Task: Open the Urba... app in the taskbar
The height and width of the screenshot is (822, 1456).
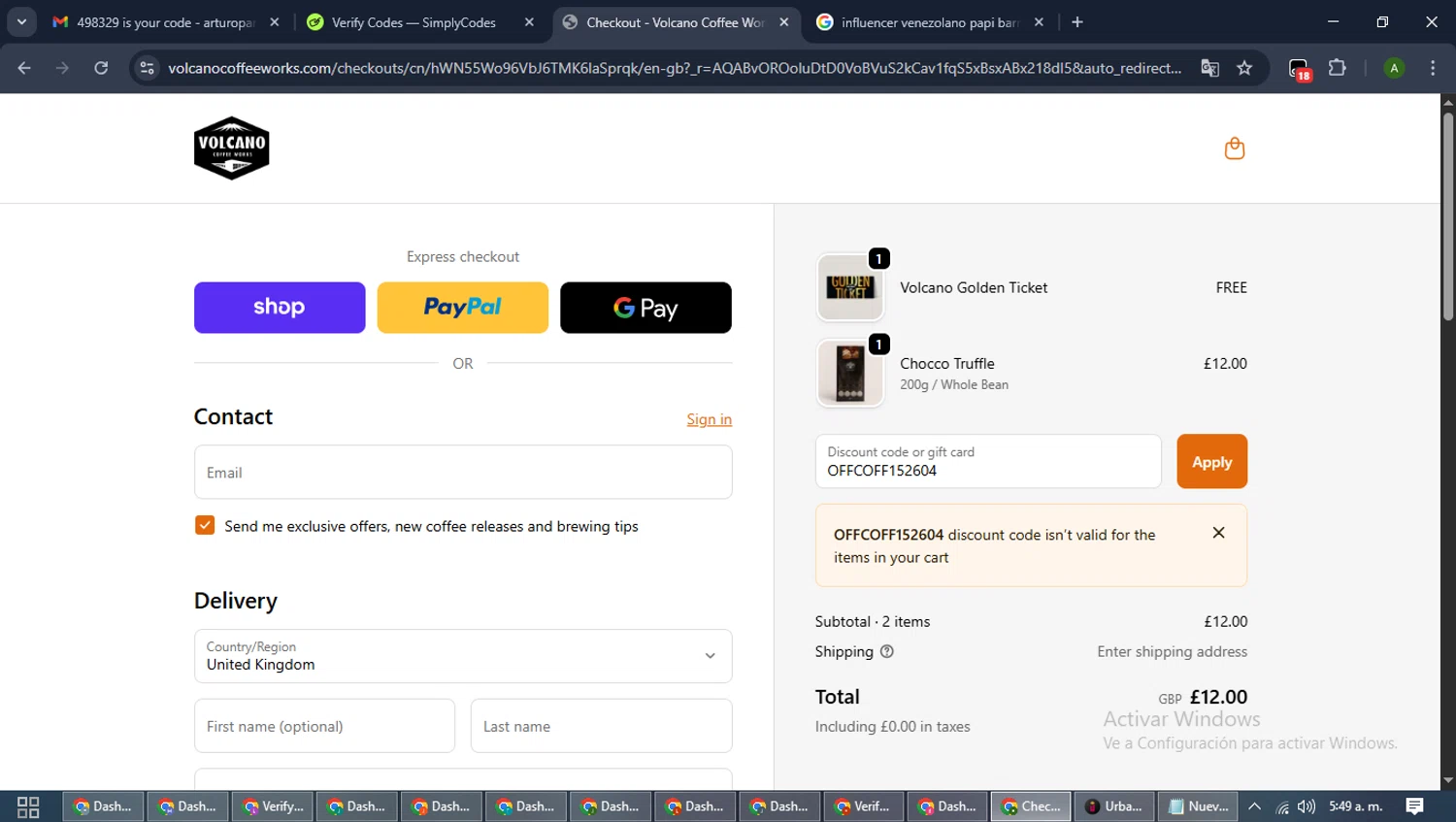Action: pos(1113,806)
